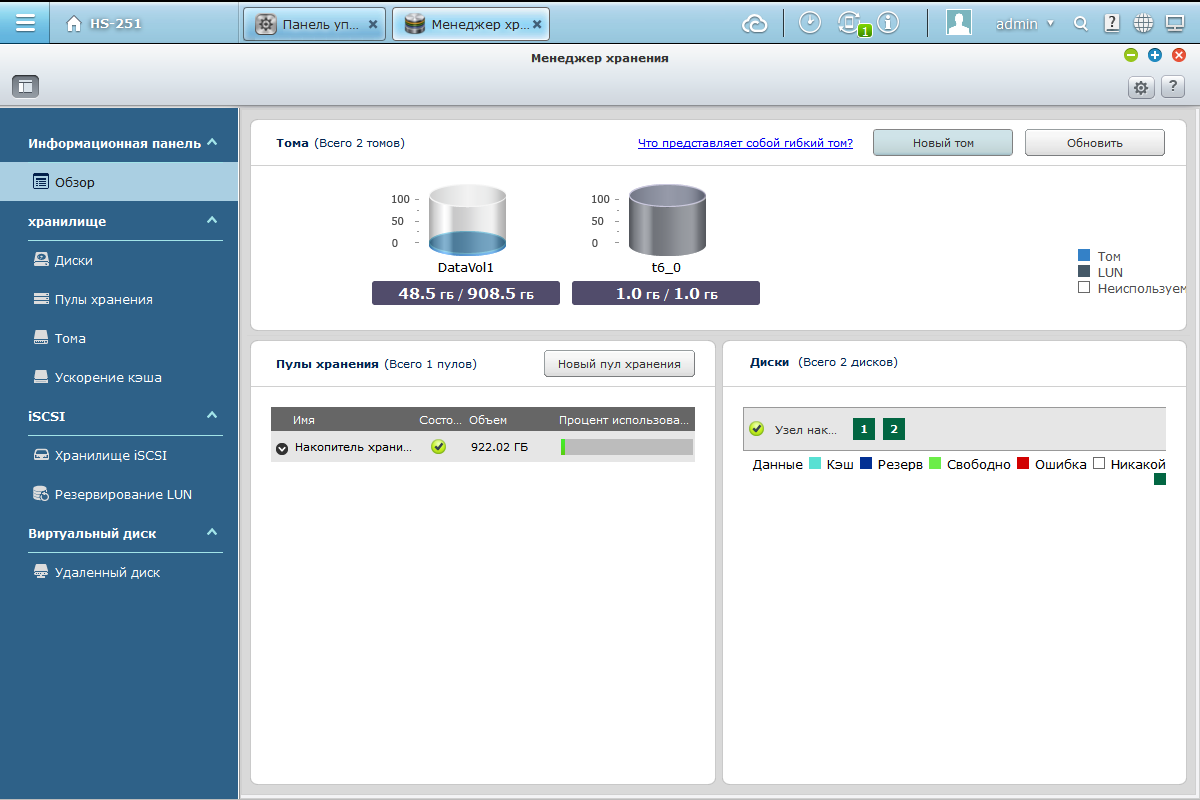The image size is (1200, 800).
Task: Click the 1.0 ГБ / 1.0 ГБ label
Action: click(666, 293)
